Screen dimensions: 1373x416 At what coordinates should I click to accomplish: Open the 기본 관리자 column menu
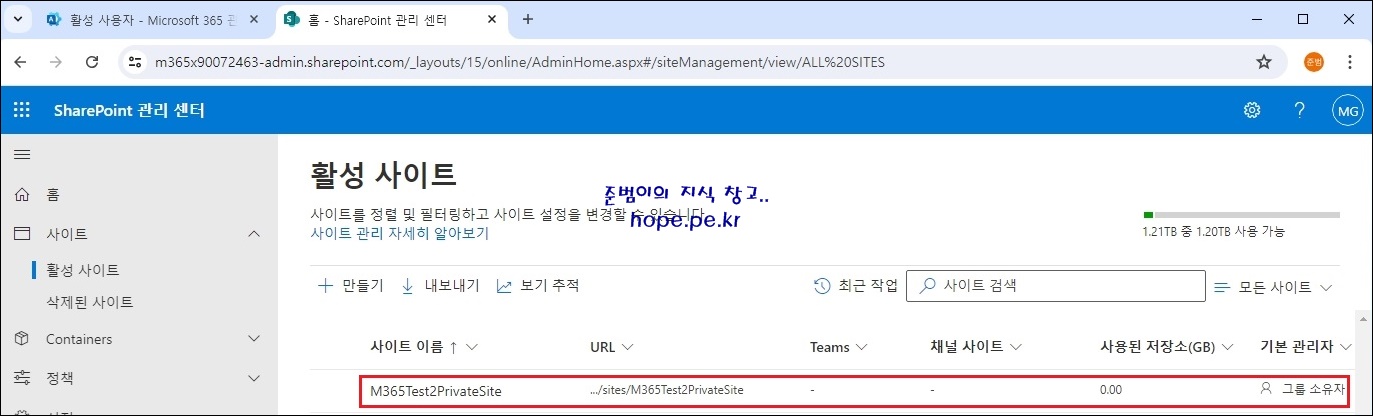click(x=1345, y=347)
